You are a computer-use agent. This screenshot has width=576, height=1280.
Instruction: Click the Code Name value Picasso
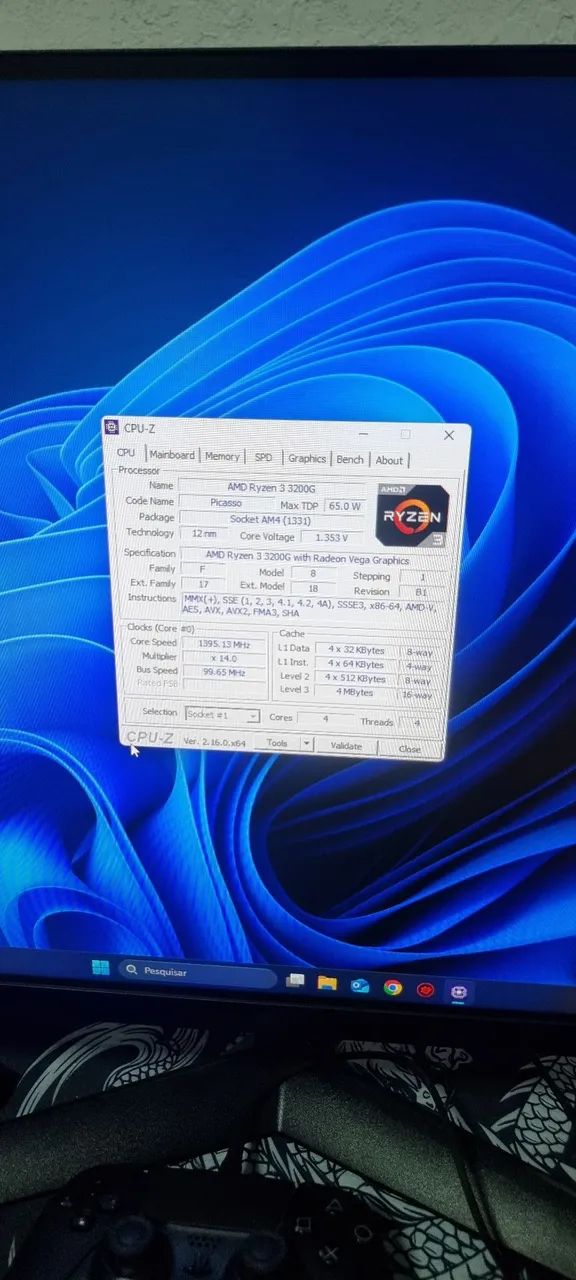click(x=226, y=502)
